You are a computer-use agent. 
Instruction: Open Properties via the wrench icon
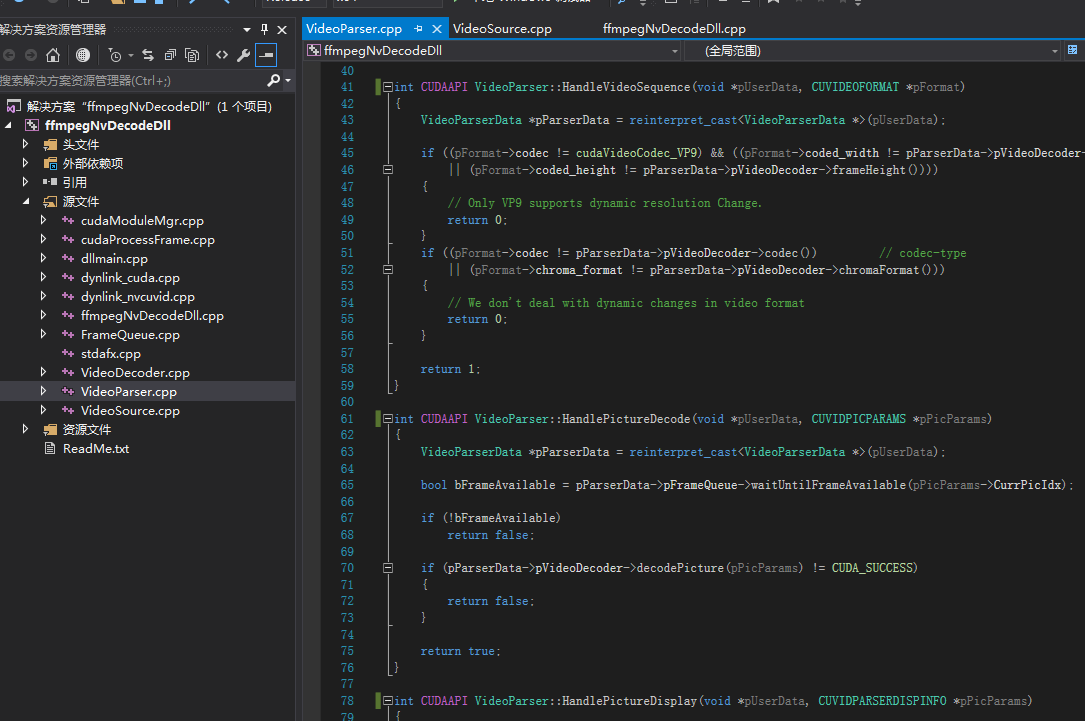pos(243,55)
